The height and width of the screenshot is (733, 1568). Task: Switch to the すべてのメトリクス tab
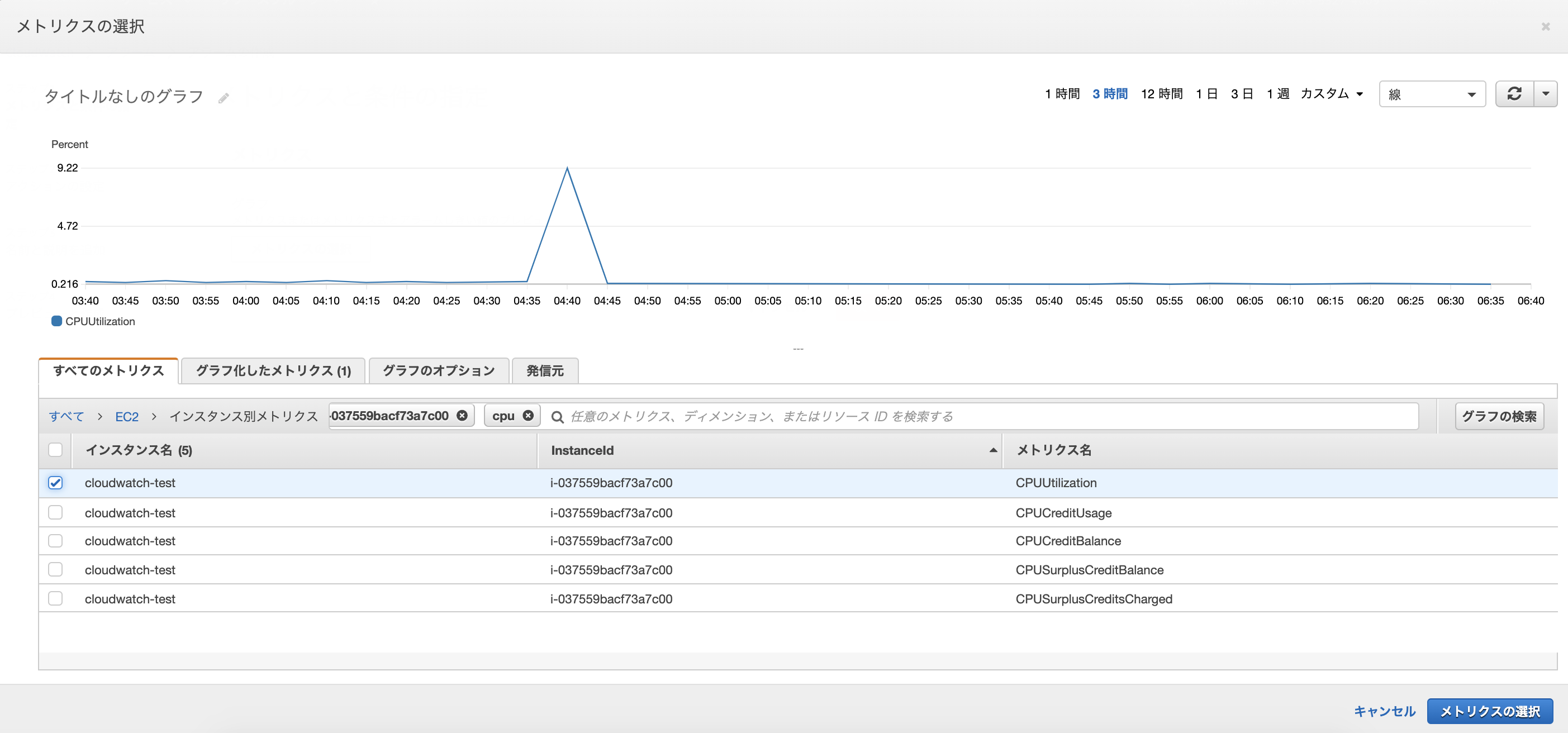tap(108, 370)
